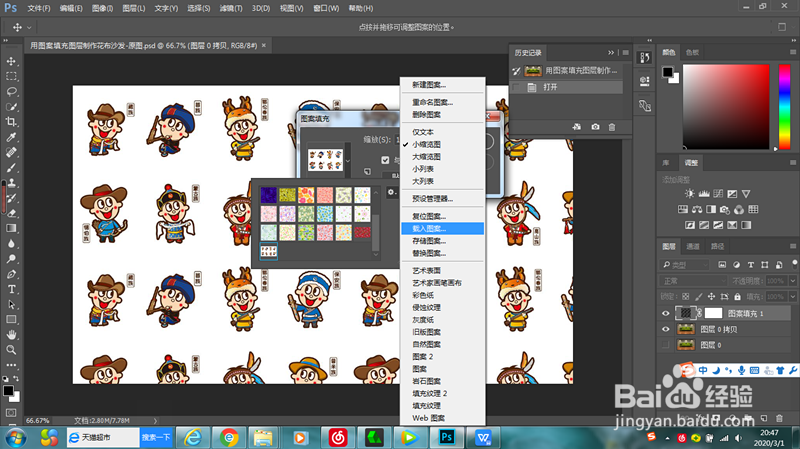Open Adjustments panel flyout menu
Screen dimensions: 800x449
(792, 163)
